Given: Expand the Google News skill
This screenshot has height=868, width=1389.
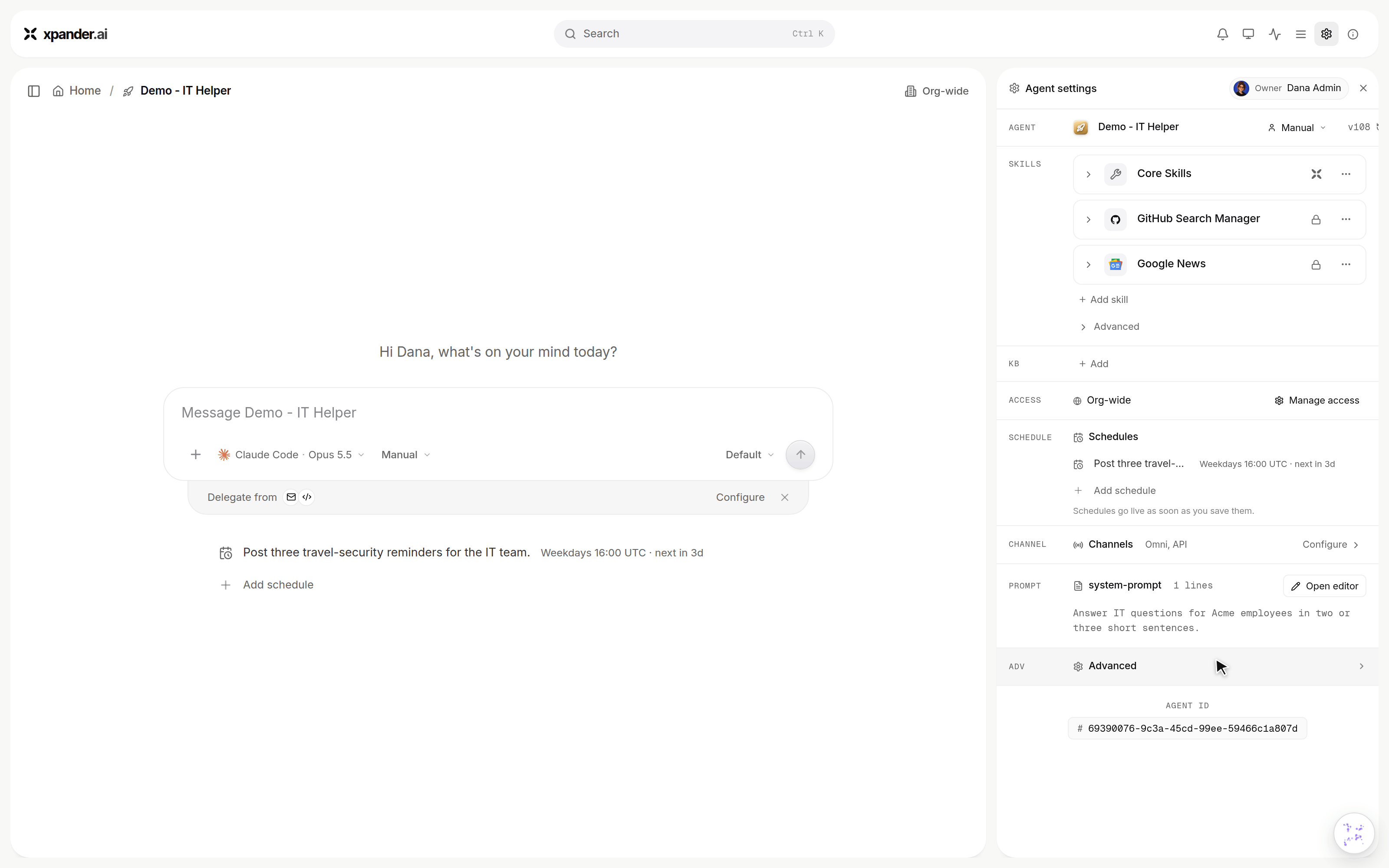Looking at the screenshot, I should 1088,265.
